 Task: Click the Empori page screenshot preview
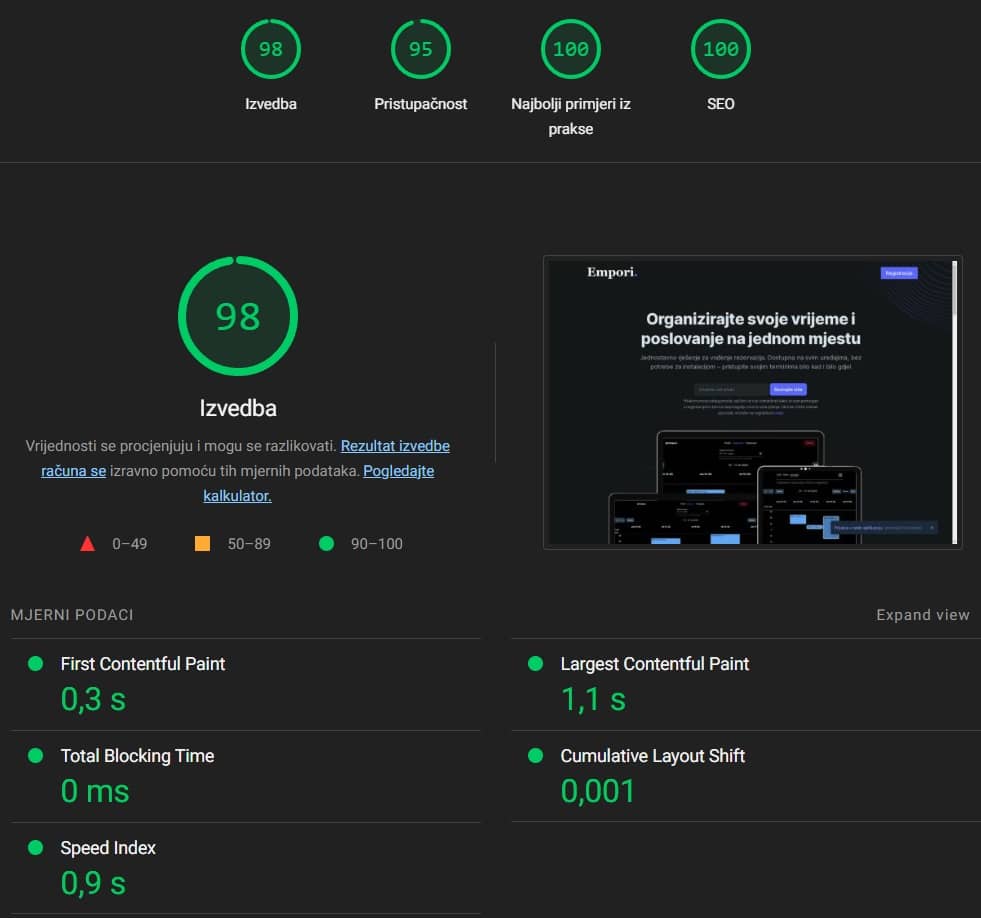point(752,401)
